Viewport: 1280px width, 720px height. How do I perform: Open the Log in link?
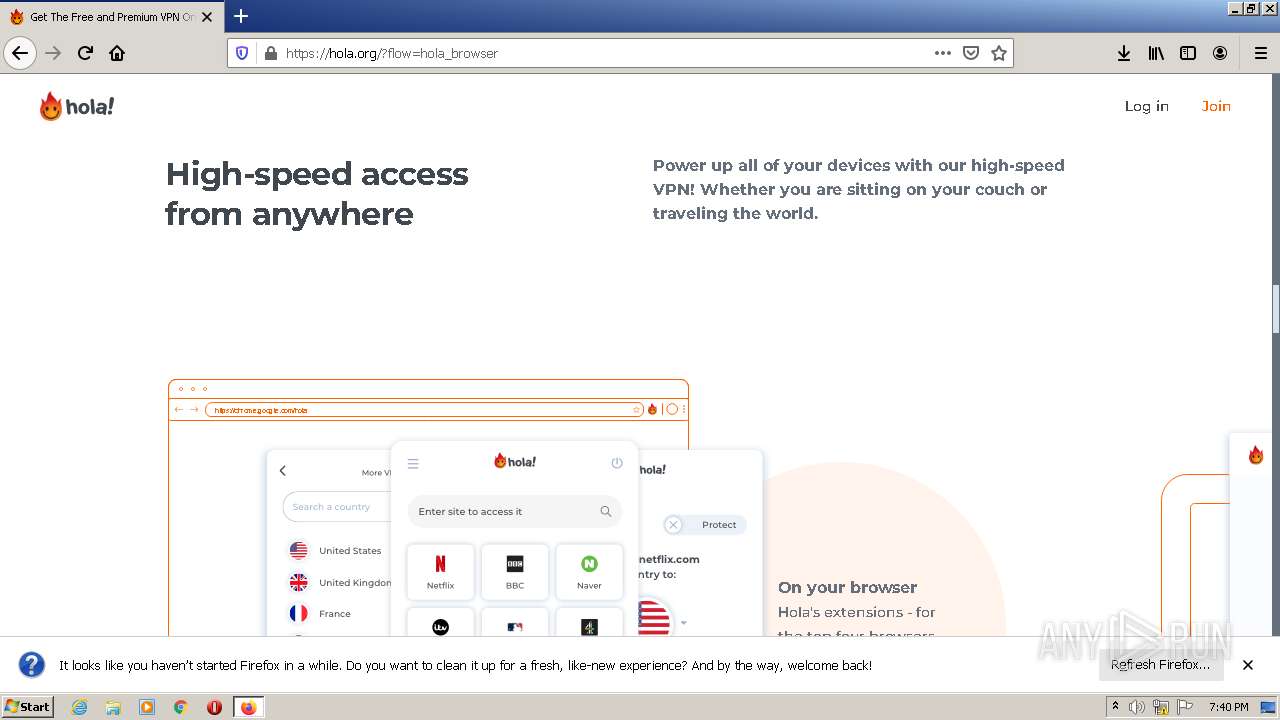[x=1146, y=106]
